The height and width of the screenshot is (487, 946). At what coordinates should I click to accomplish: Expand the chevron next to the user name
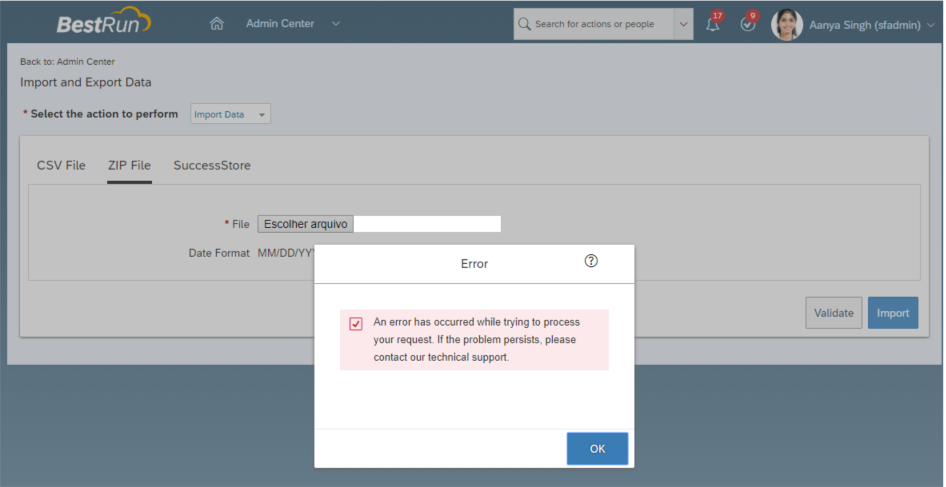point(930,25)
